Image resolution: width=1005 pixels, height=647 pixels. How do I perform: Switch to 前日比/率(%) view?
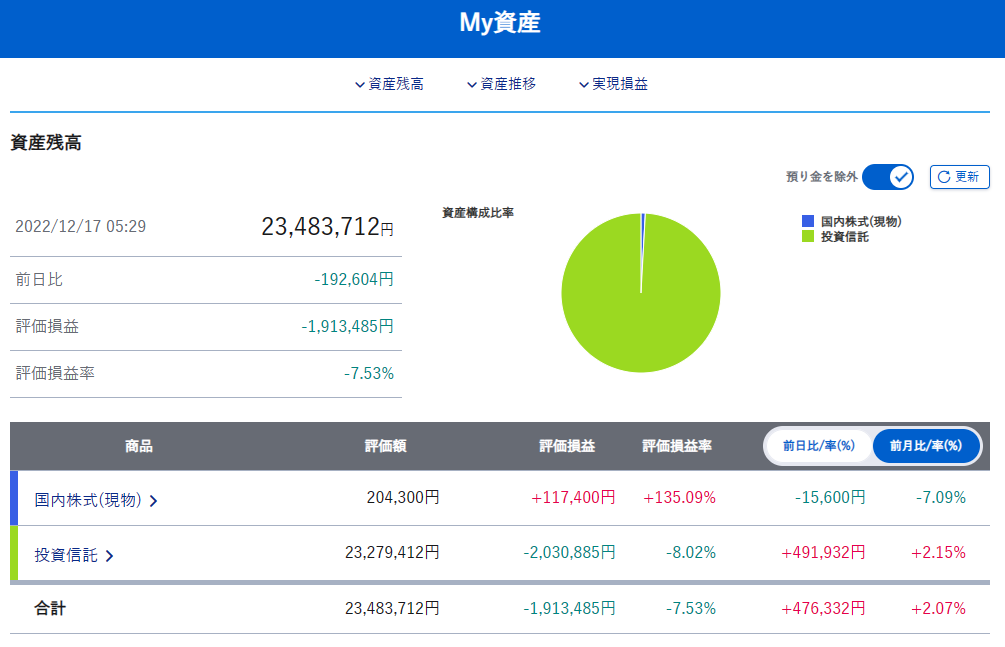(818, 446)
